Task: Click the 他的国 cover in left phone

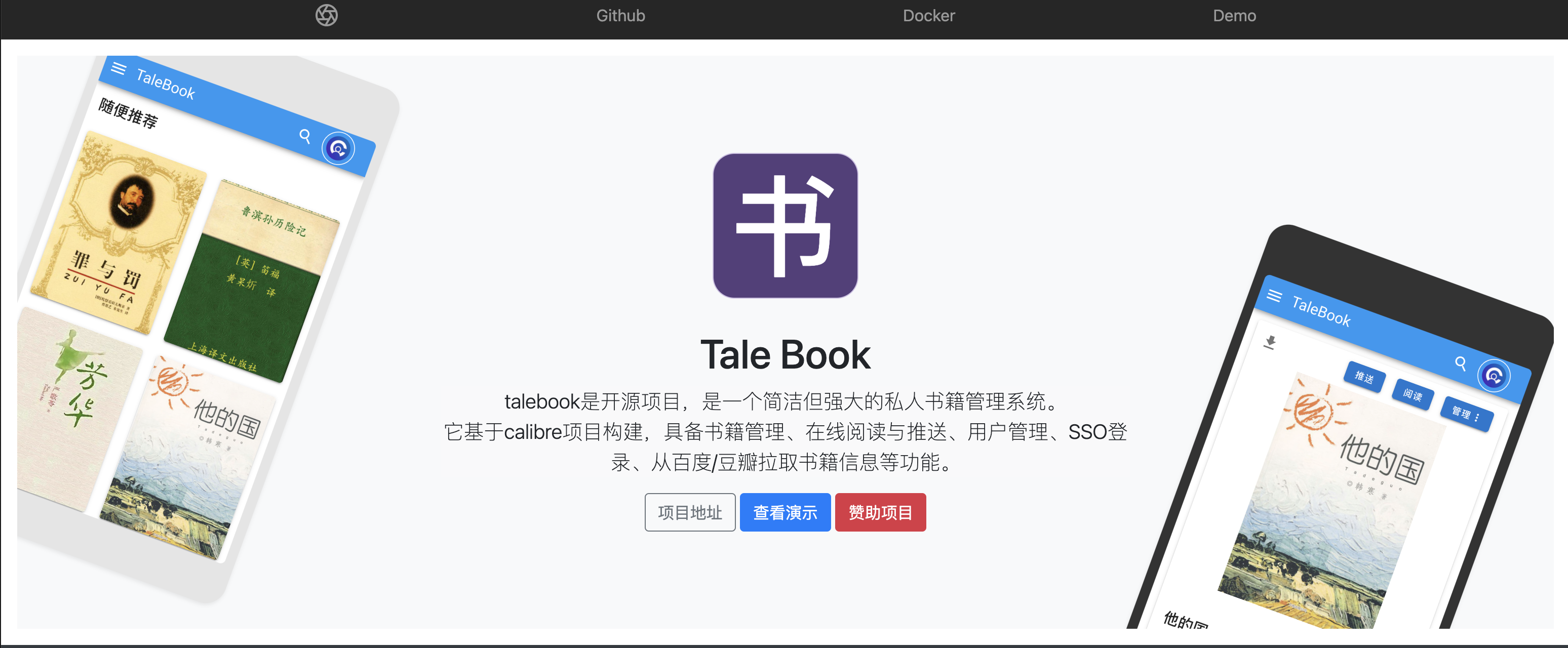Action: (x=188, y=458)
